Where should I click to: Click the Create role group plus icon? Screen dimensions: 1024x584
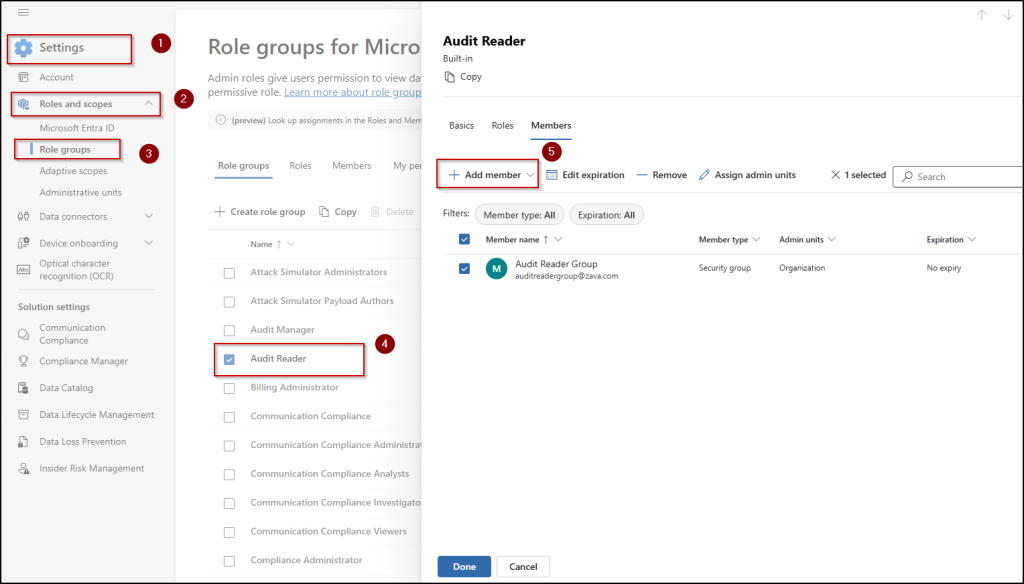(220, 212)
